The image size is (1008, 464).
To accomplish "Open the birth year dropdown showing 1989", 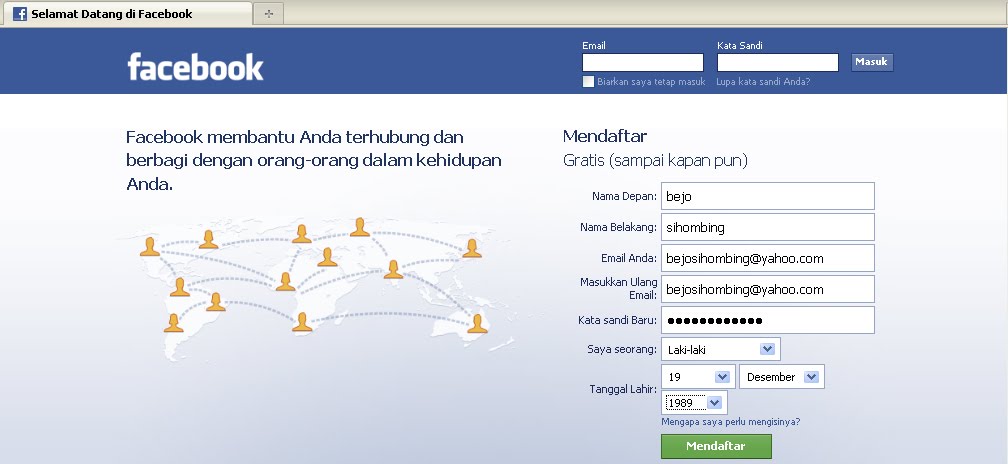I will point(694,403).
